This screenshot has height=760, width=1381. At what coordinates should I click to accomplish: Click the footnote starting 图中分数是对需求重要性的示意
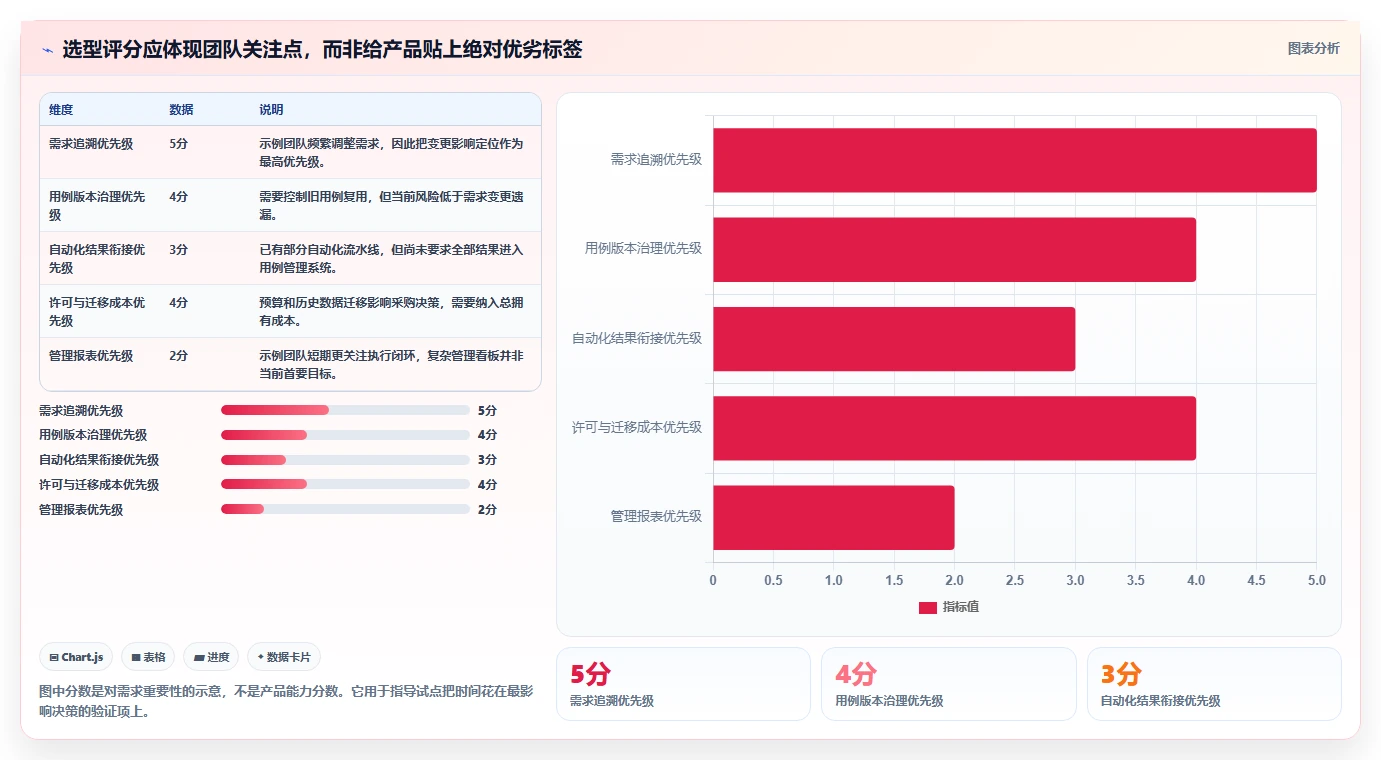(x=286, y=701)
